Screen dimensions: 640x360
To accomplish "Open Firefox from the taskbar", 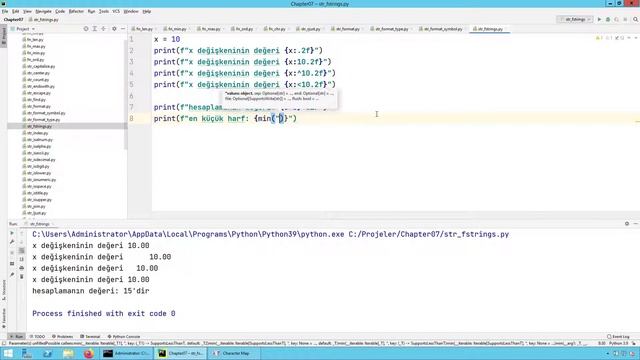I will click(x=89, y=353).
